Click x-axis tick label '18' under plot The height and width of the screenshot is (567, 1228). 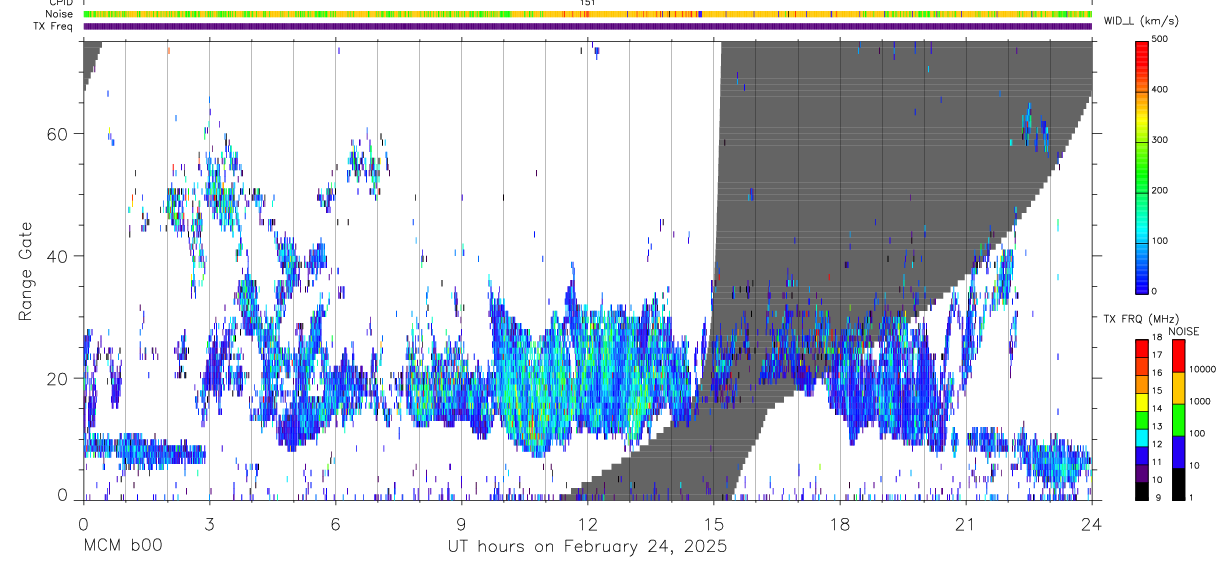tap(839, 524)
